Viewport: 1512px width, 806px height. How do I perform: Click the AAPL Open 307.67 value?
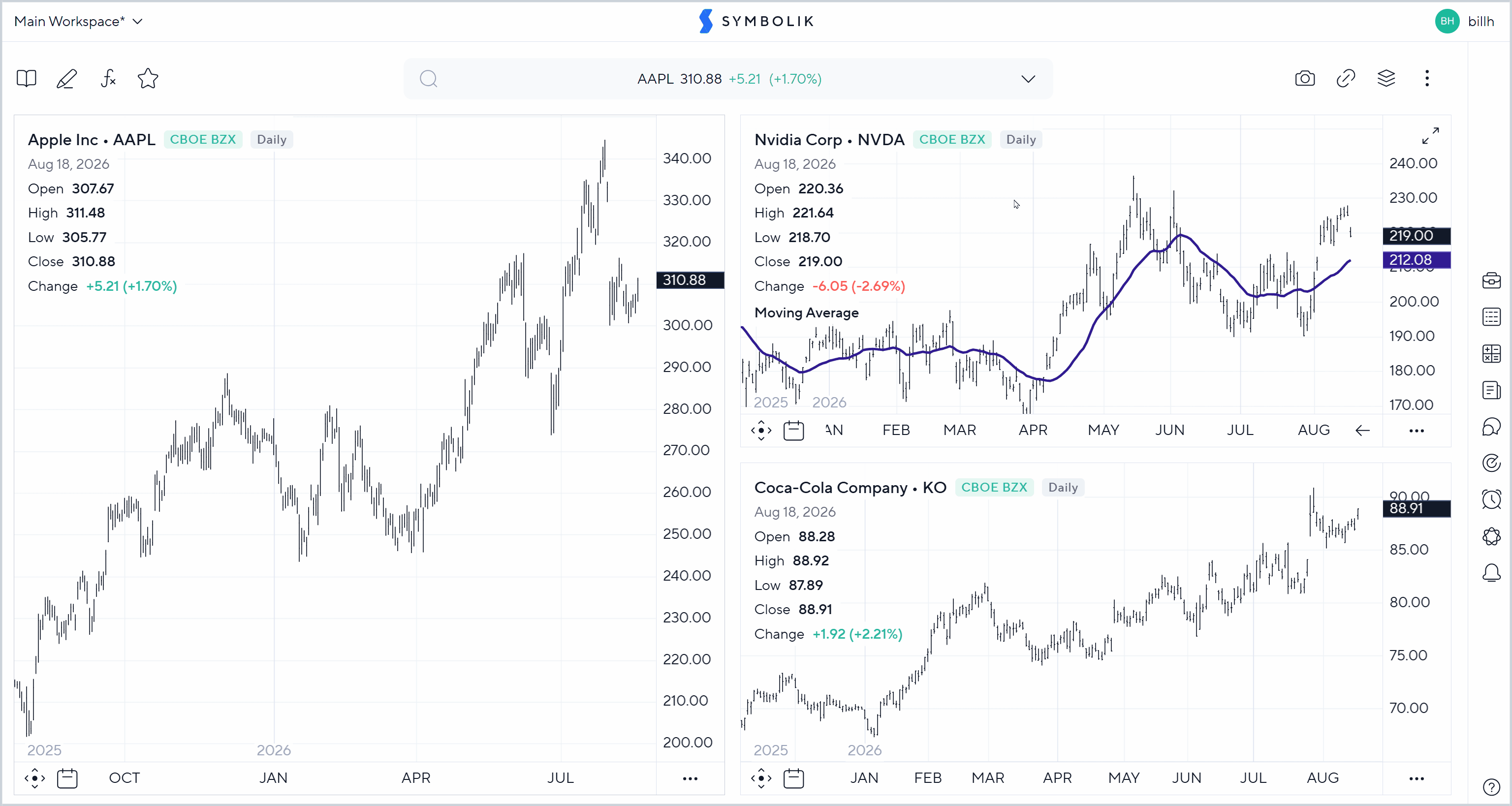(93, 189)
